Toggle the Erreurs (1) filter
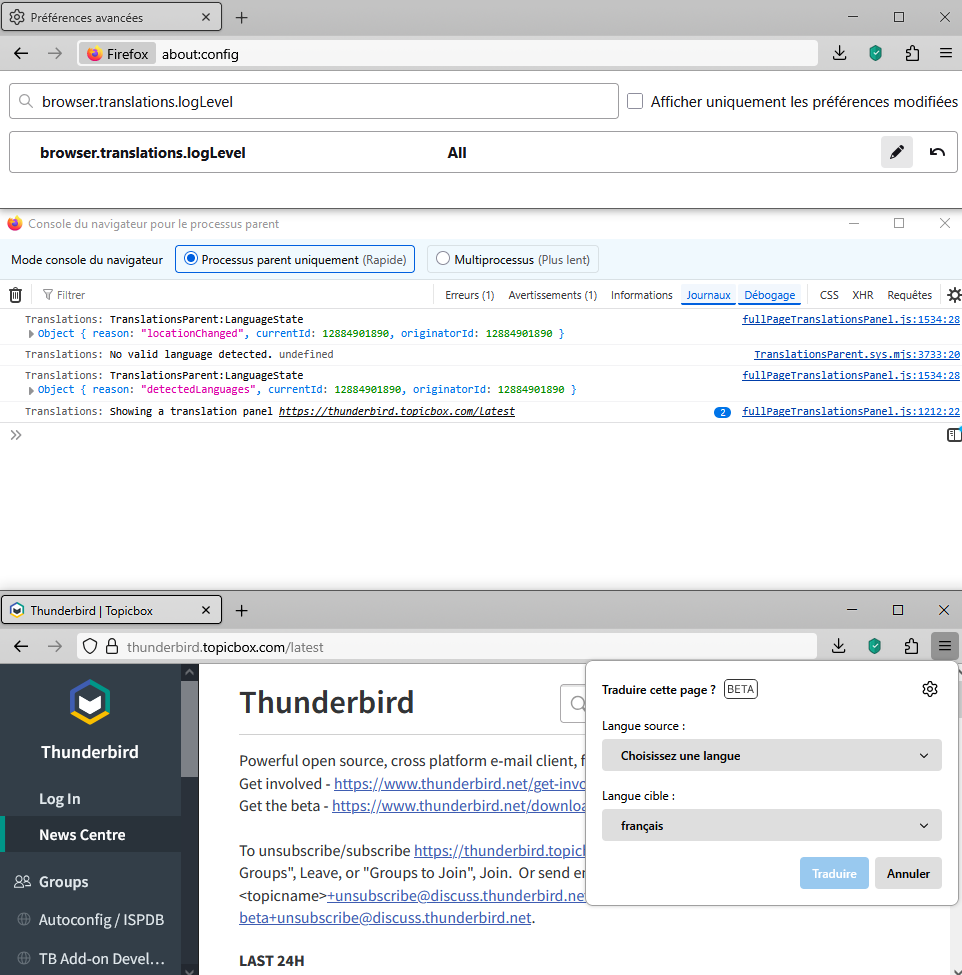 [x=469, y=295]
